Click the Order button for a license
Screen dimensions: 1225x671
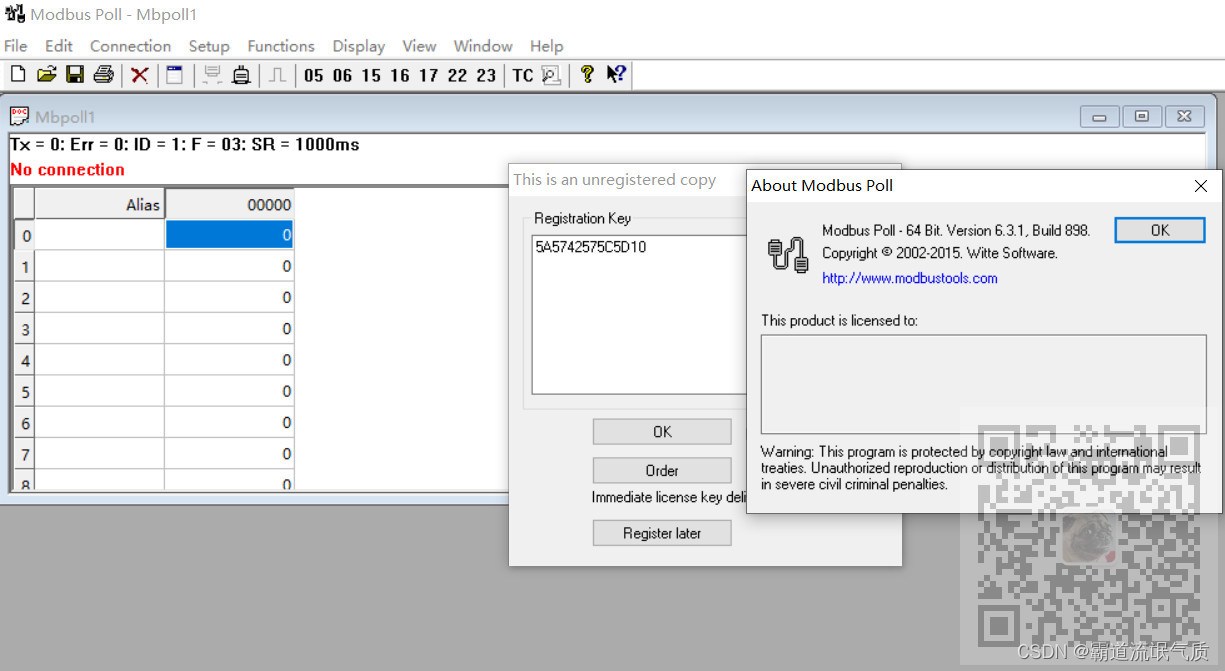[661, 470]
